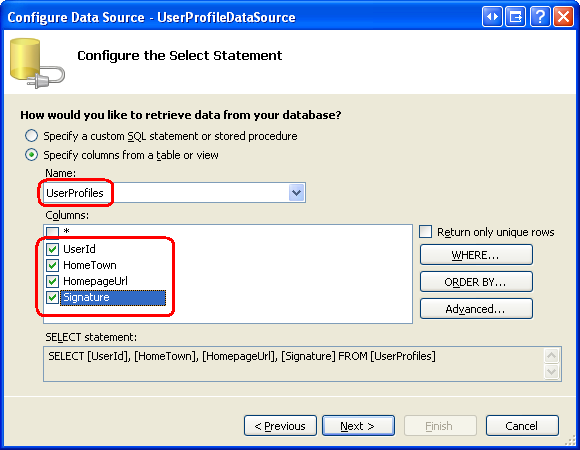Click the window-restore icon beside help button

516,17
